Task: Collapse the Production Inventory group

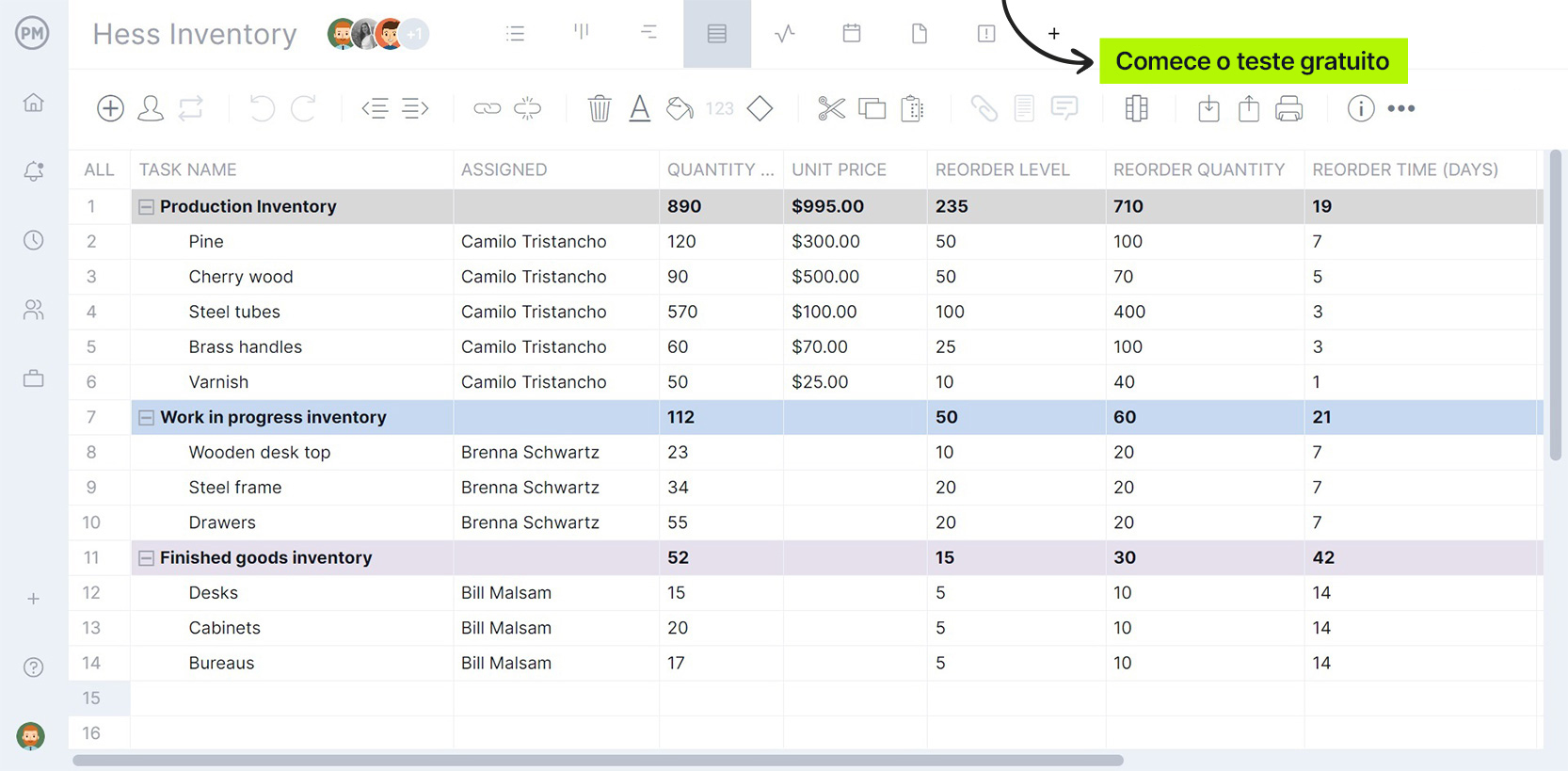Action: coord(146,207)
